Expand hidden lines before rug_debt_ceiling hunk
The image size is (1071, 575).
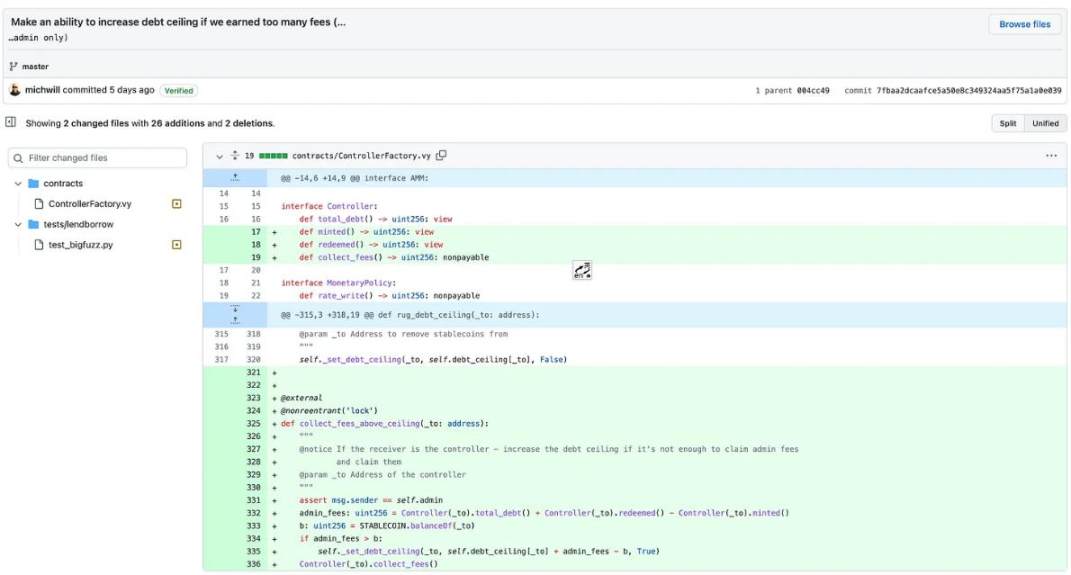[234, 315]
